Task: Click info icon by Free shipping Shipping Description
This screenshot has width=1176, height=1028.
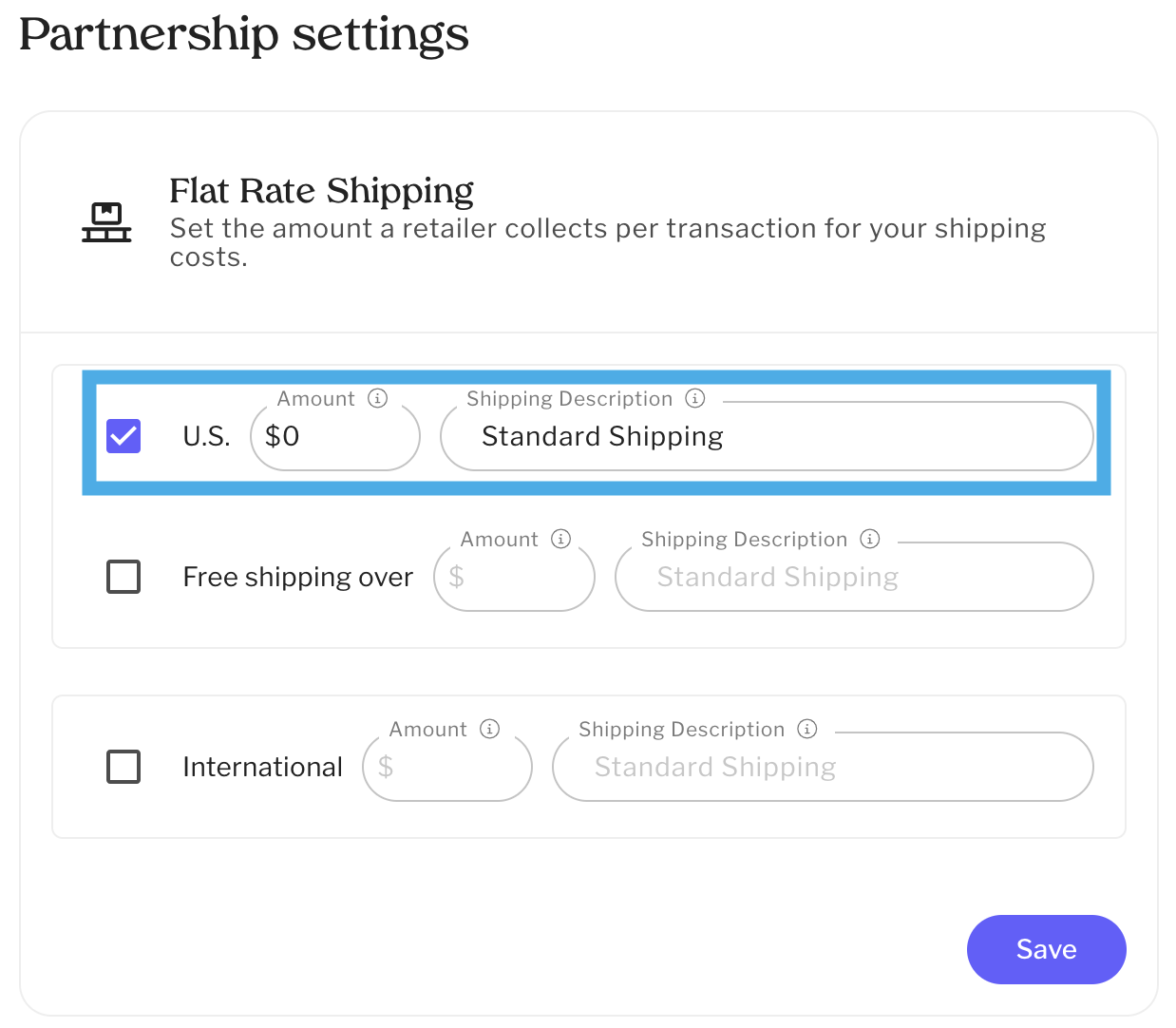Action: [870, 539]
